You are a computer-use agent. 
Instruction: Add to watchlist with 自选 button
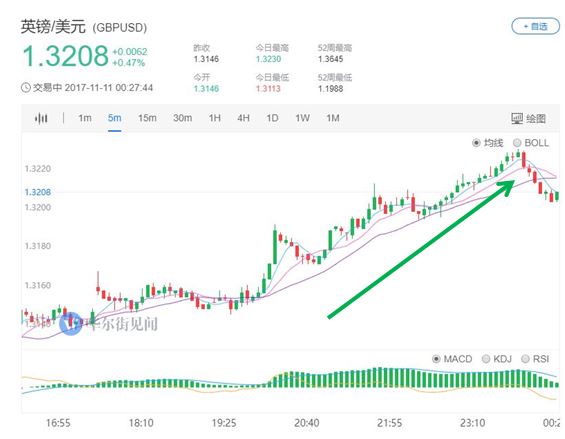[535, 26]
